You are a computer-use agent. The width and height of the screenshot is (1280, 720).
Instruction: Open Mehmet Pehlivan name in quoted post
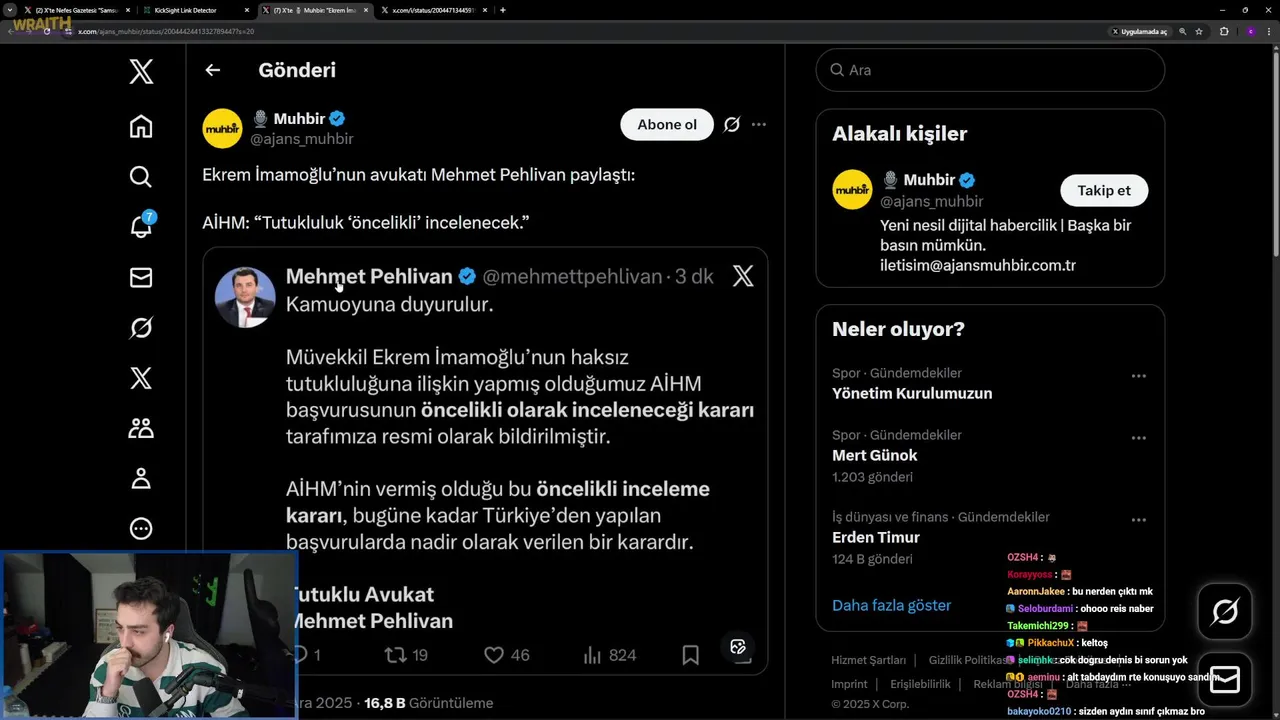click(369, 276)
